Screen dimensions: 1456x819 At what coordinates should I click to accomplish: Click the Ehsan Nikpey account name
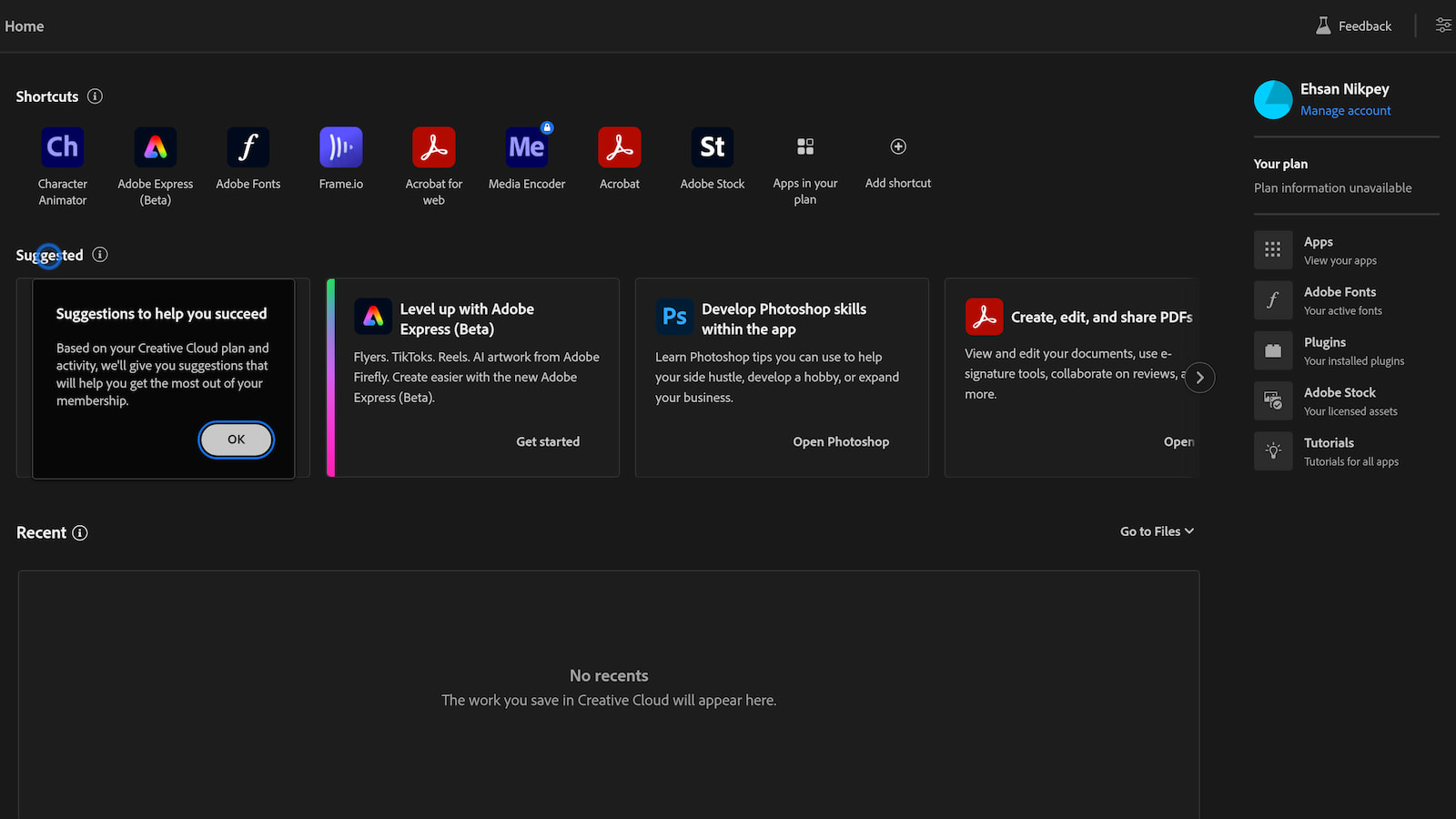[1344, 89]
